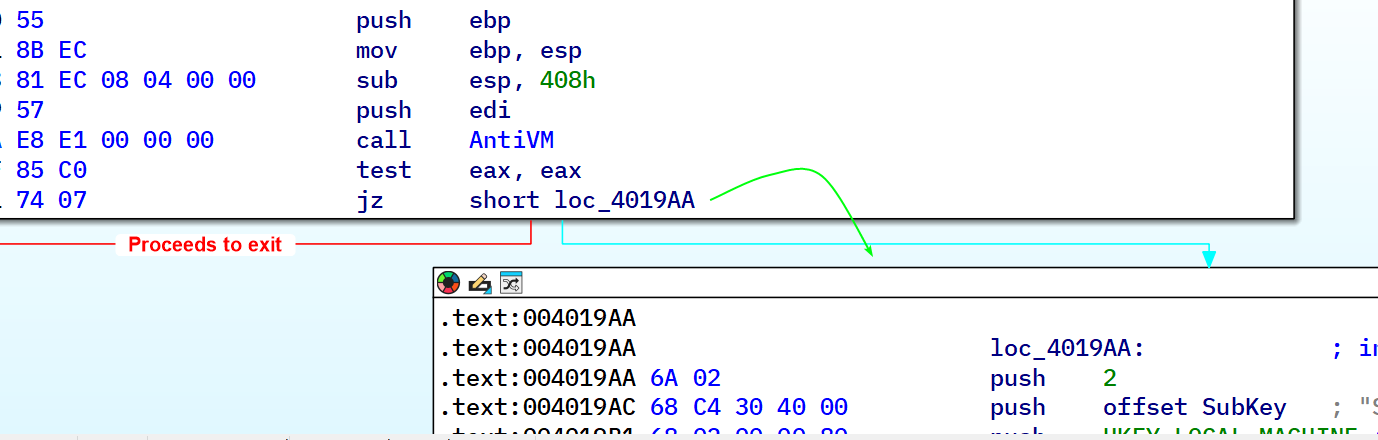Viewport: 1378px width, 440px height.
Task: Select the 'Proceeds to exit' annotation
Action: pyautogui.click(x=205, y=245)
